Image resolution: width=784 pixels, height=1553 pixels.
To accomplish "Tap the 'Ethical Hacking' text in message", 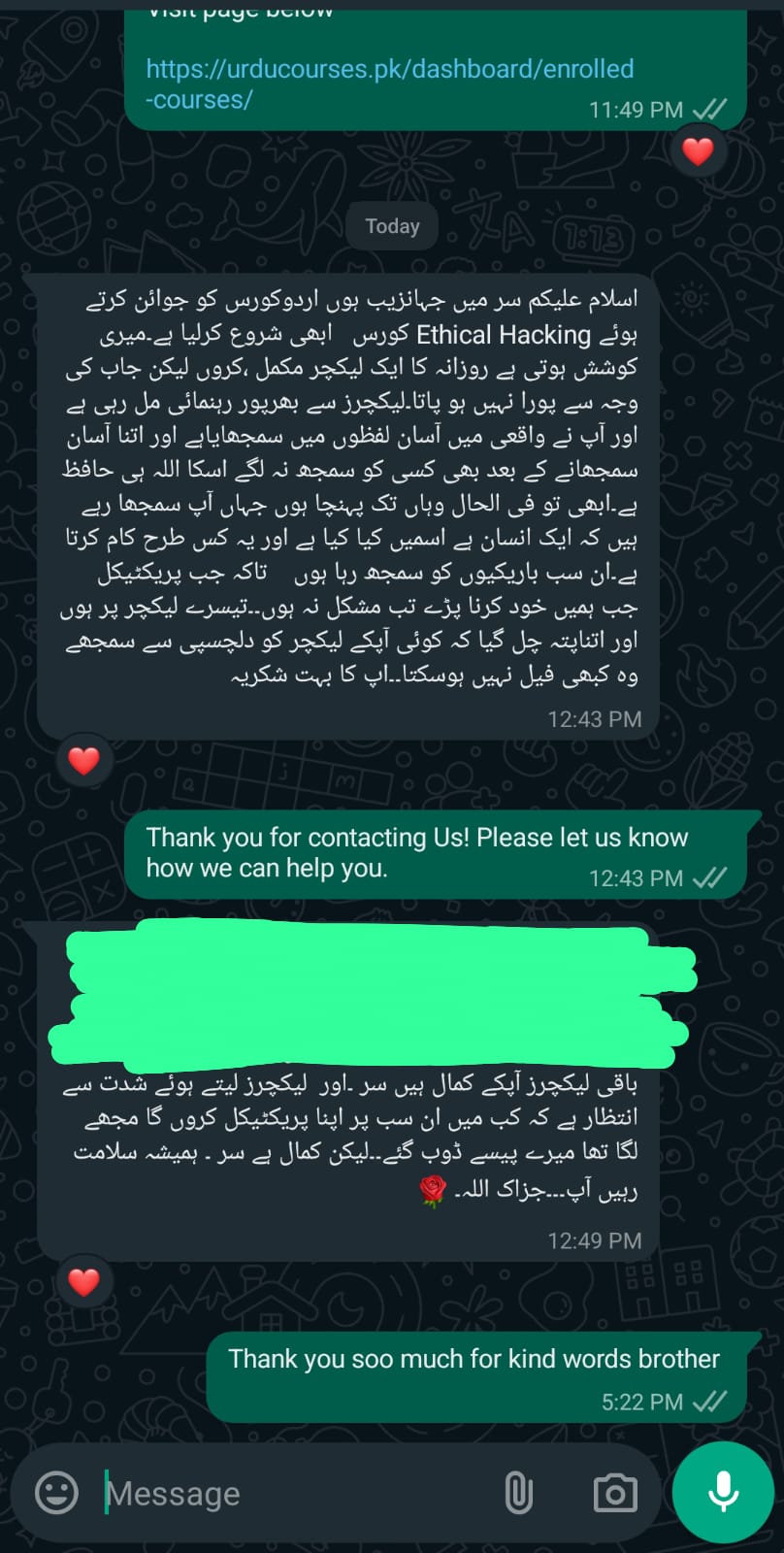I will (504, 335).
